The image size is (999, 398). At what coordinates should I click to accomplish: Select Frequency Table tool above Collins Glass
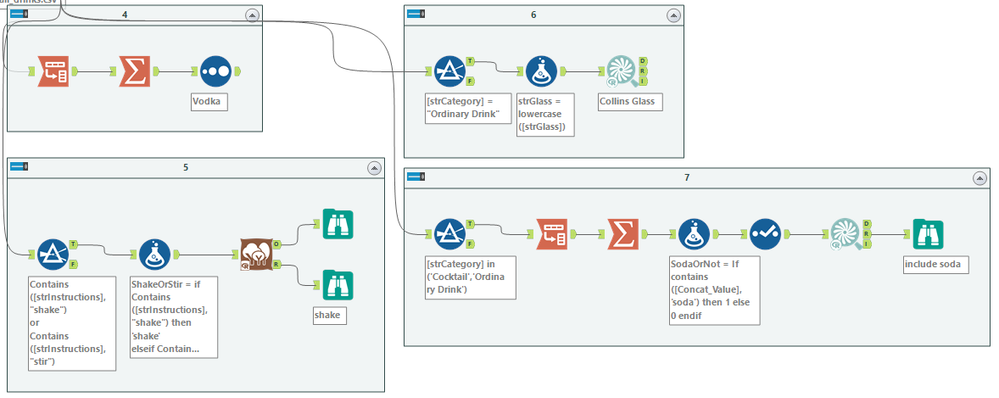pyautogui.click(x=621, y=71)
